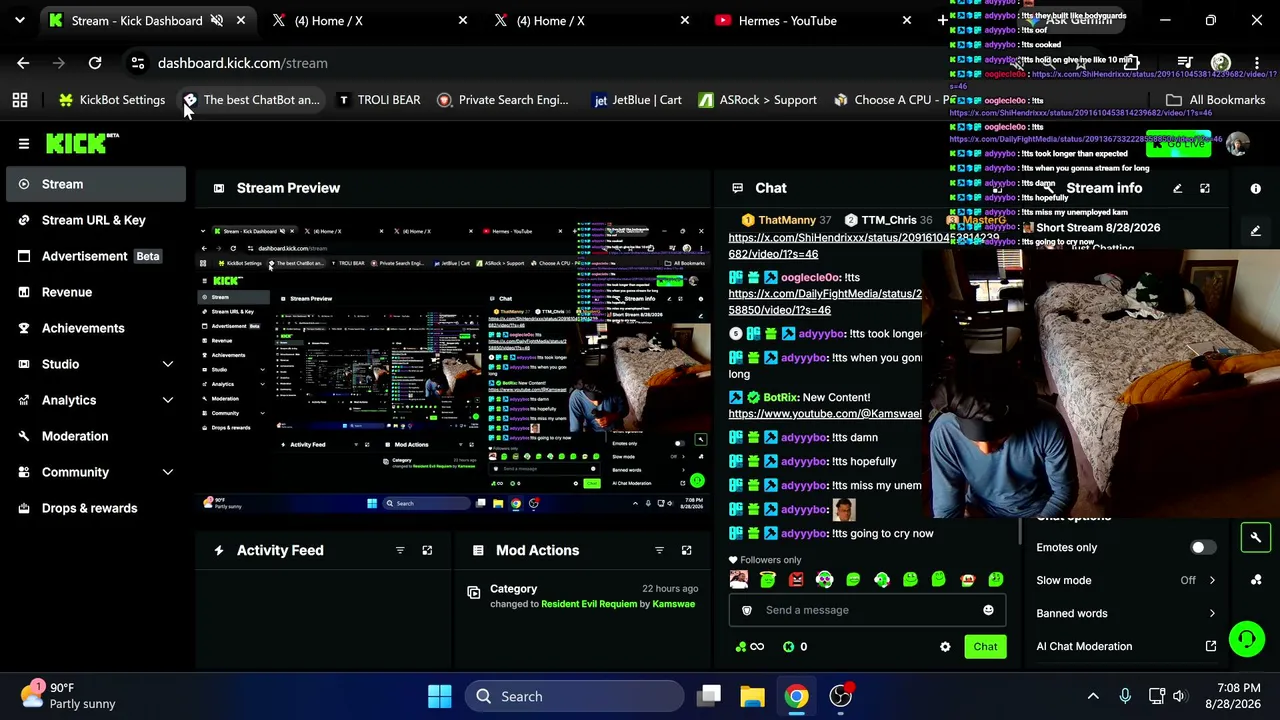Open AI Chat Moderation external link
Image resolution: width=1280 pixels, height=720 pixels.
pos(1211,646)
